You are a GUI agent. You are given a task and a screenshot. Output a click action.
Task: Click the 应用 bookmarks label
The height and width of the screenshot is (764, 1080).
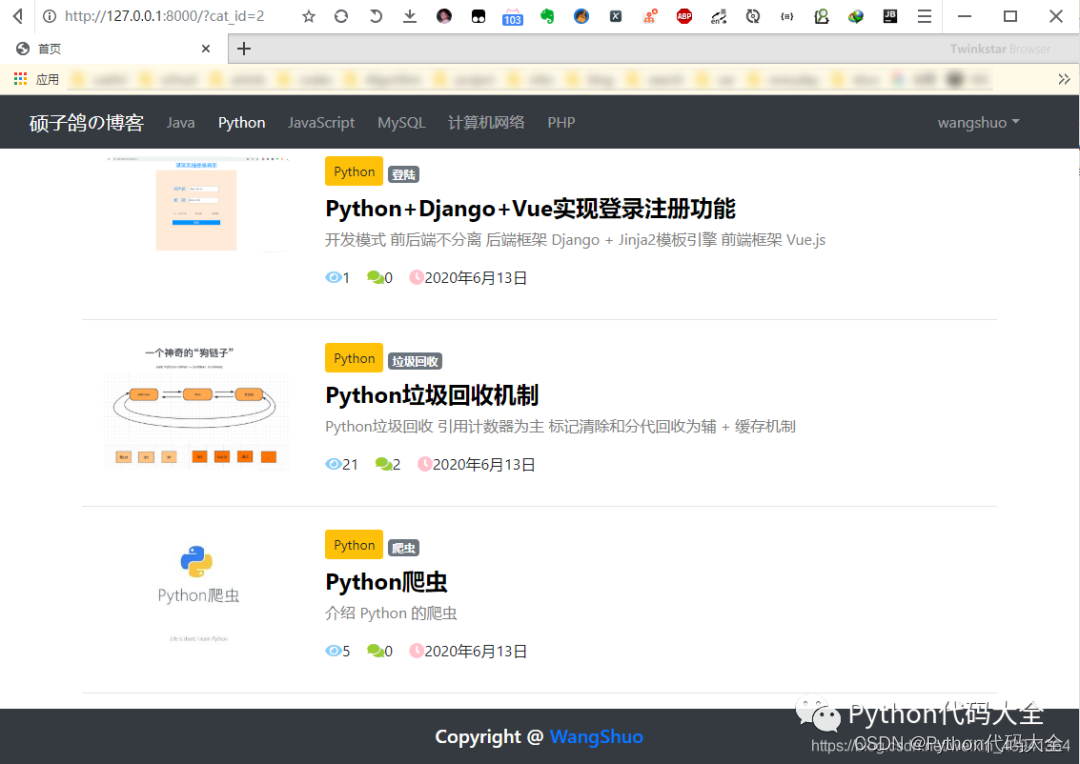[48, 79]
